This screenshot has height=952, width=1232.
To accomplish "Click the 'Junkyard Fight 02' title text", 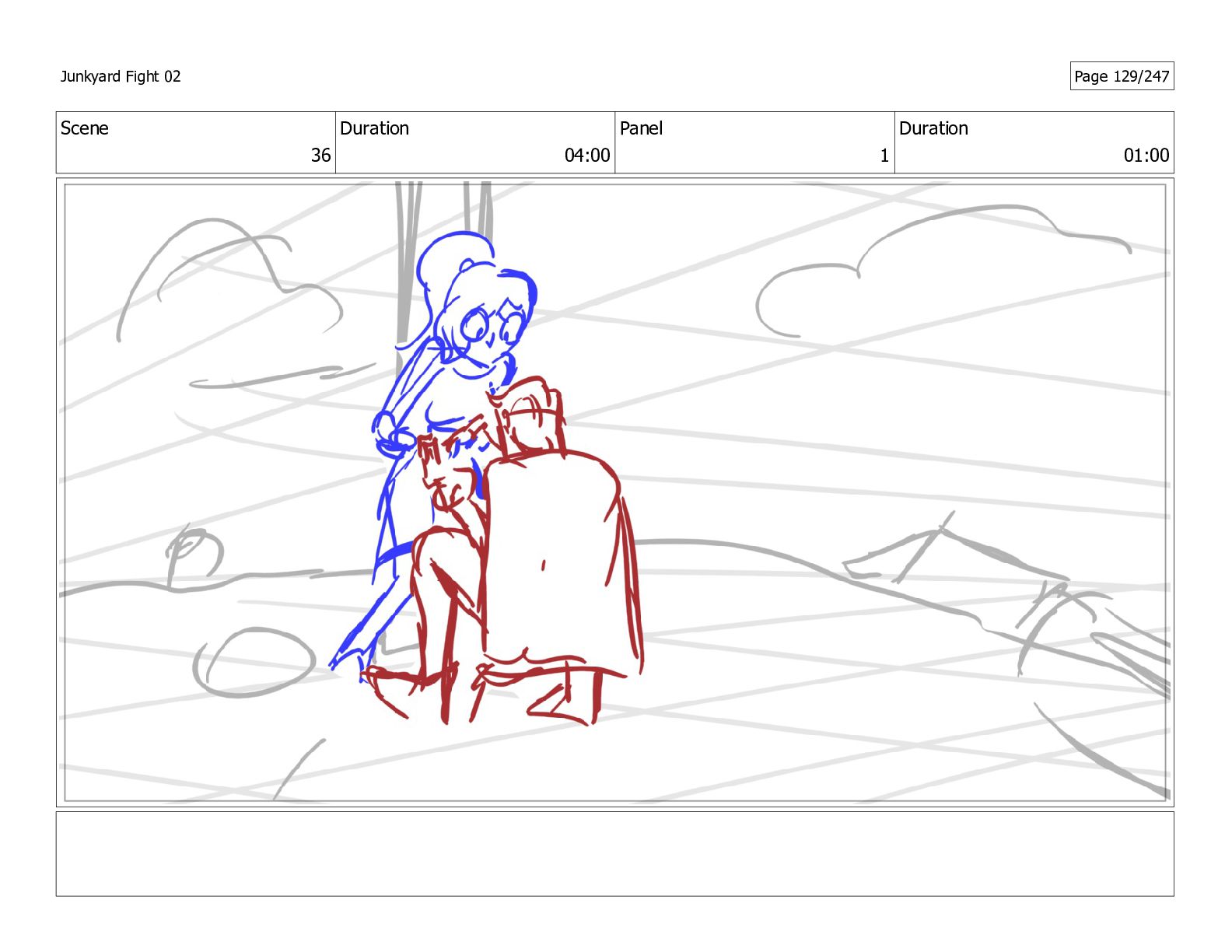I will point(121,76).
